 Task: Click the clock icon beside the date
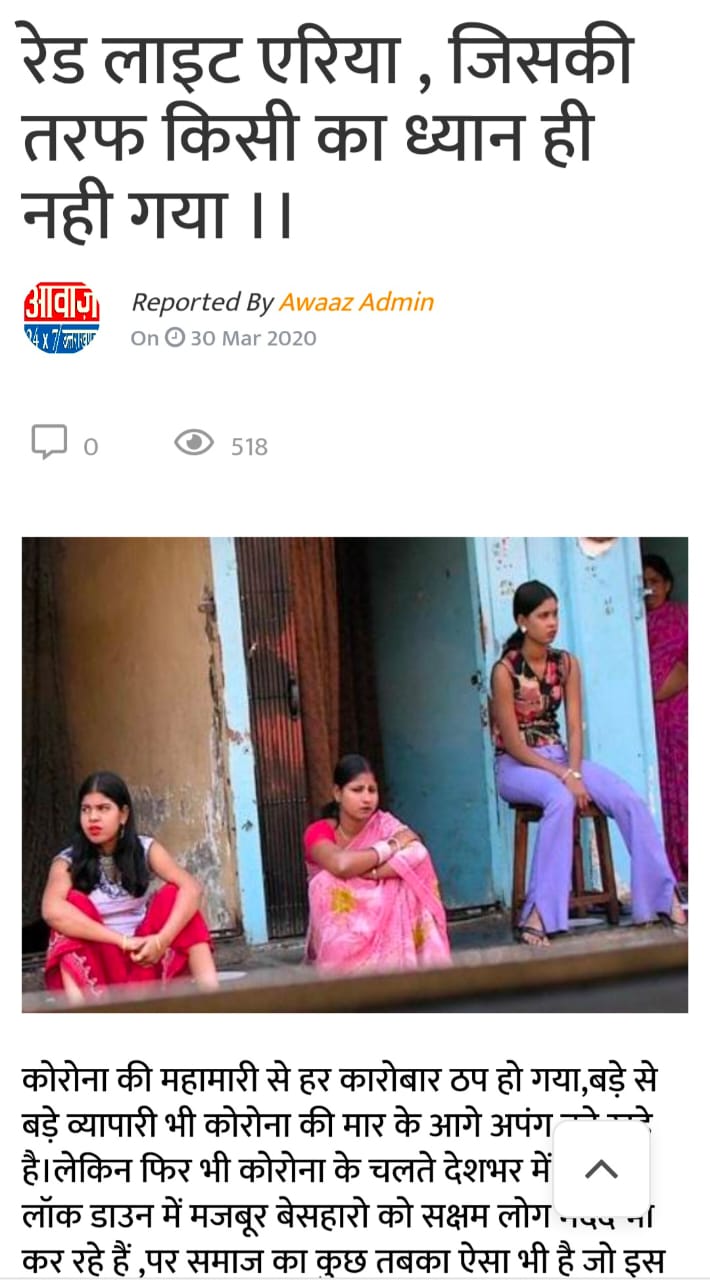(x=175, y=337)
